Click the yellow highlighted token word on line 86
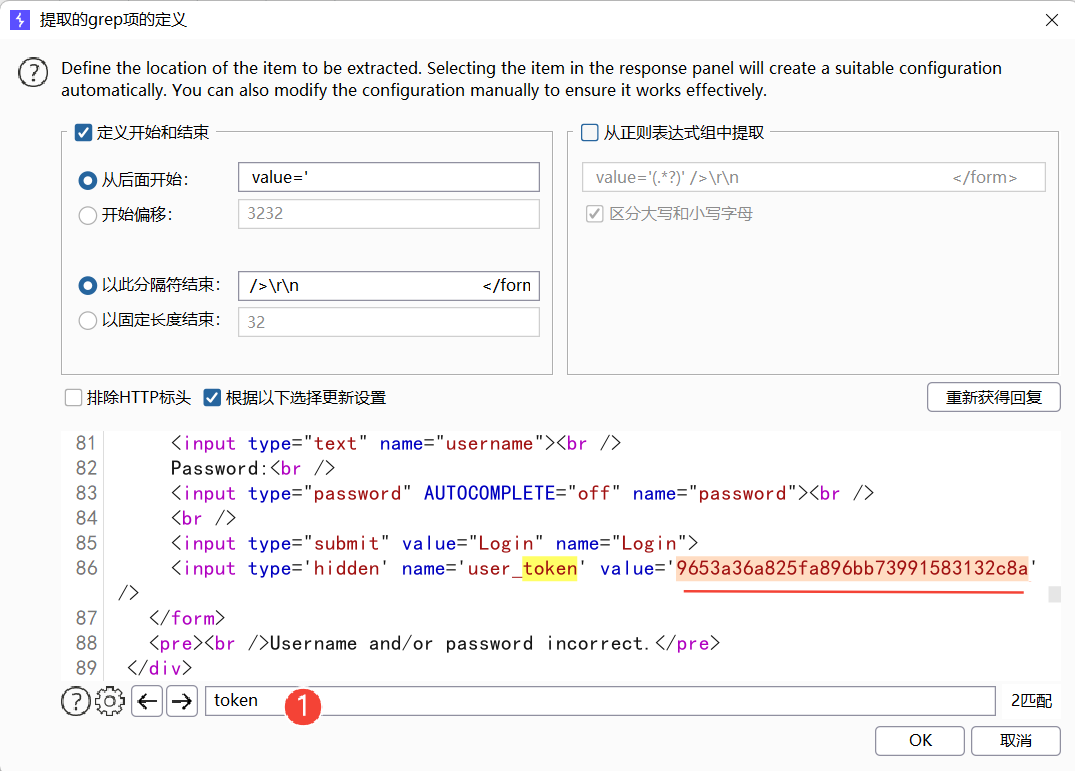Screen dimensions: 1075x771 (550, 568)
